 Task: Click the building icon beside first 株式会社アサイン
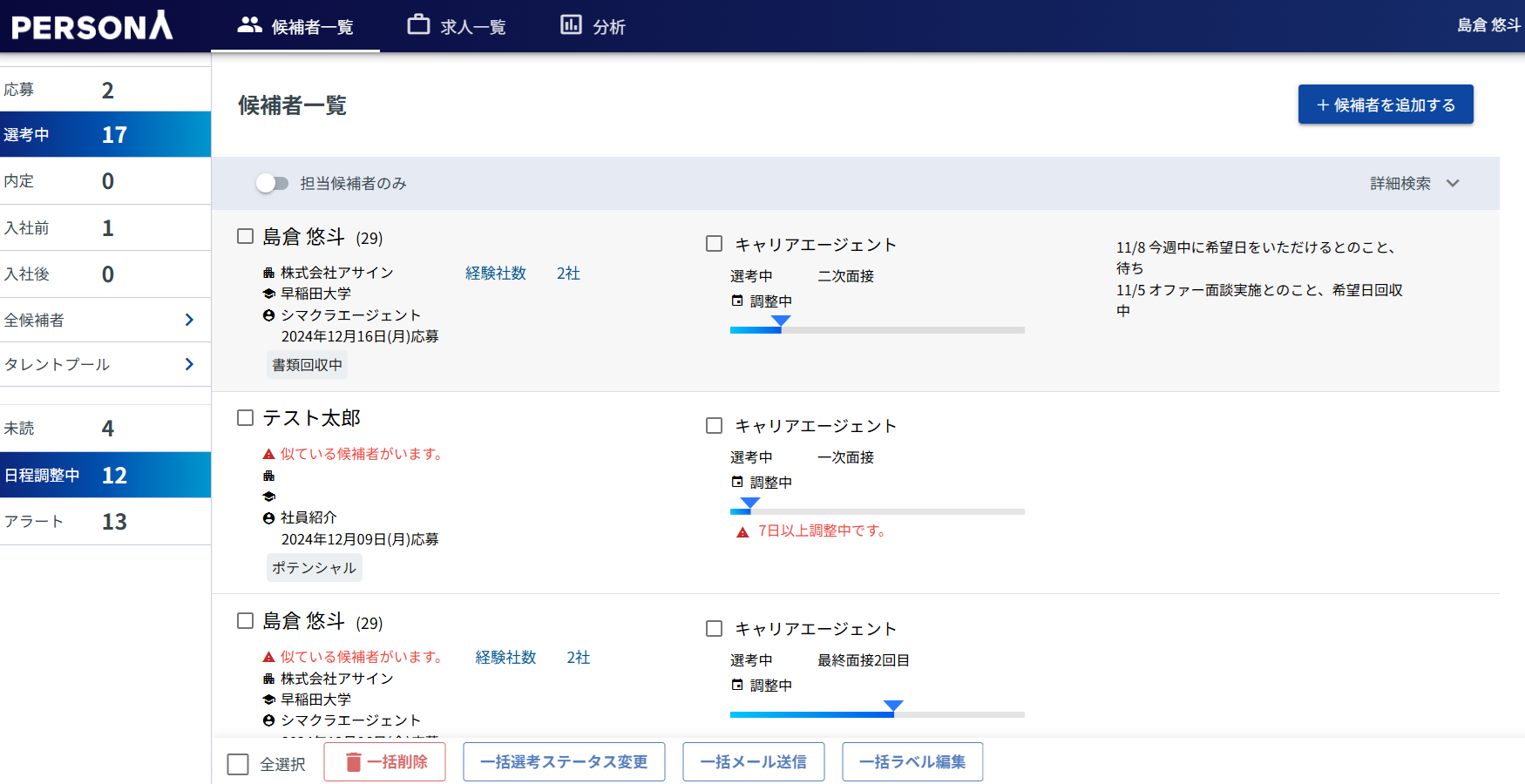(269, 273)
